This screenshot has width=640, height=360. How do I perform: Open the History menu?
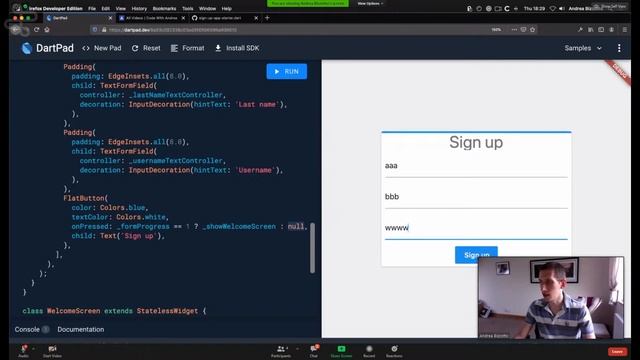139,8
